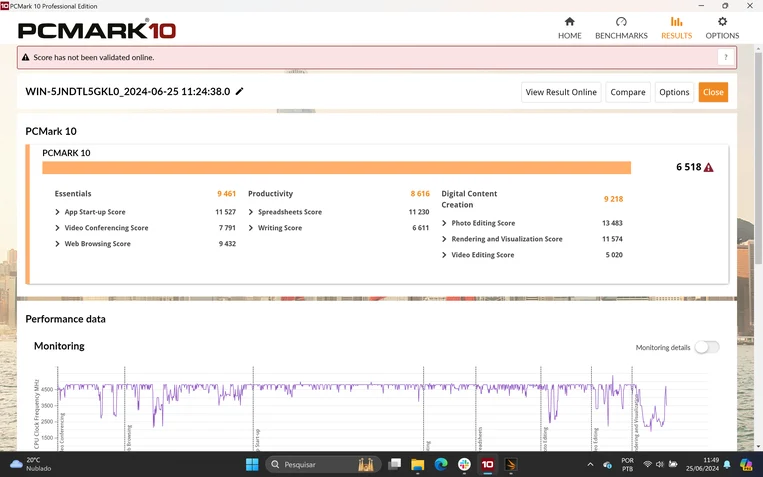763x477 pixels.
Task: Click the orange PCMark 10 score bar
Action: 336,167
